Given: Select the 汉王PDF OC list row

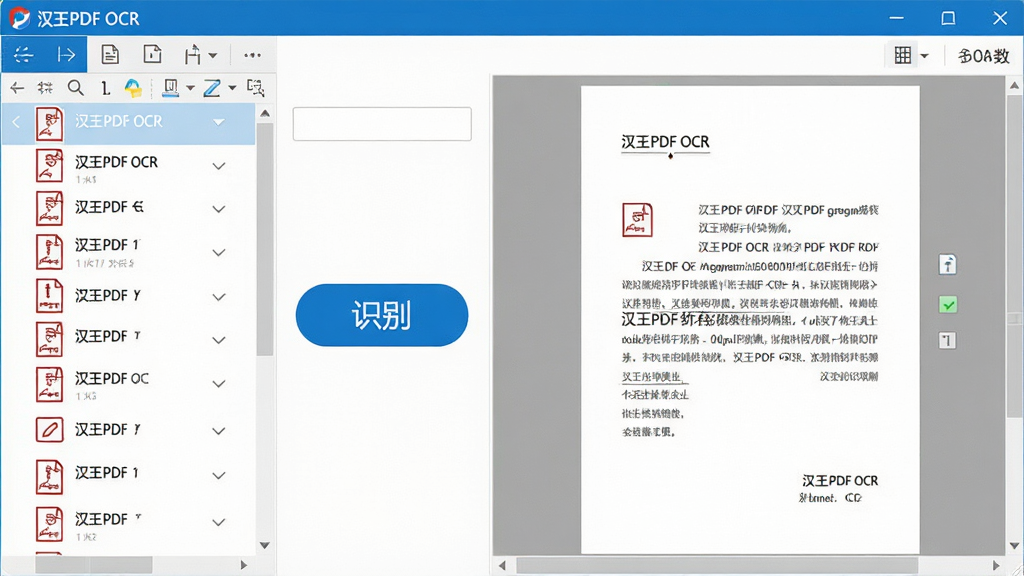Looking at the screenshot, I should tap(128, 384).
